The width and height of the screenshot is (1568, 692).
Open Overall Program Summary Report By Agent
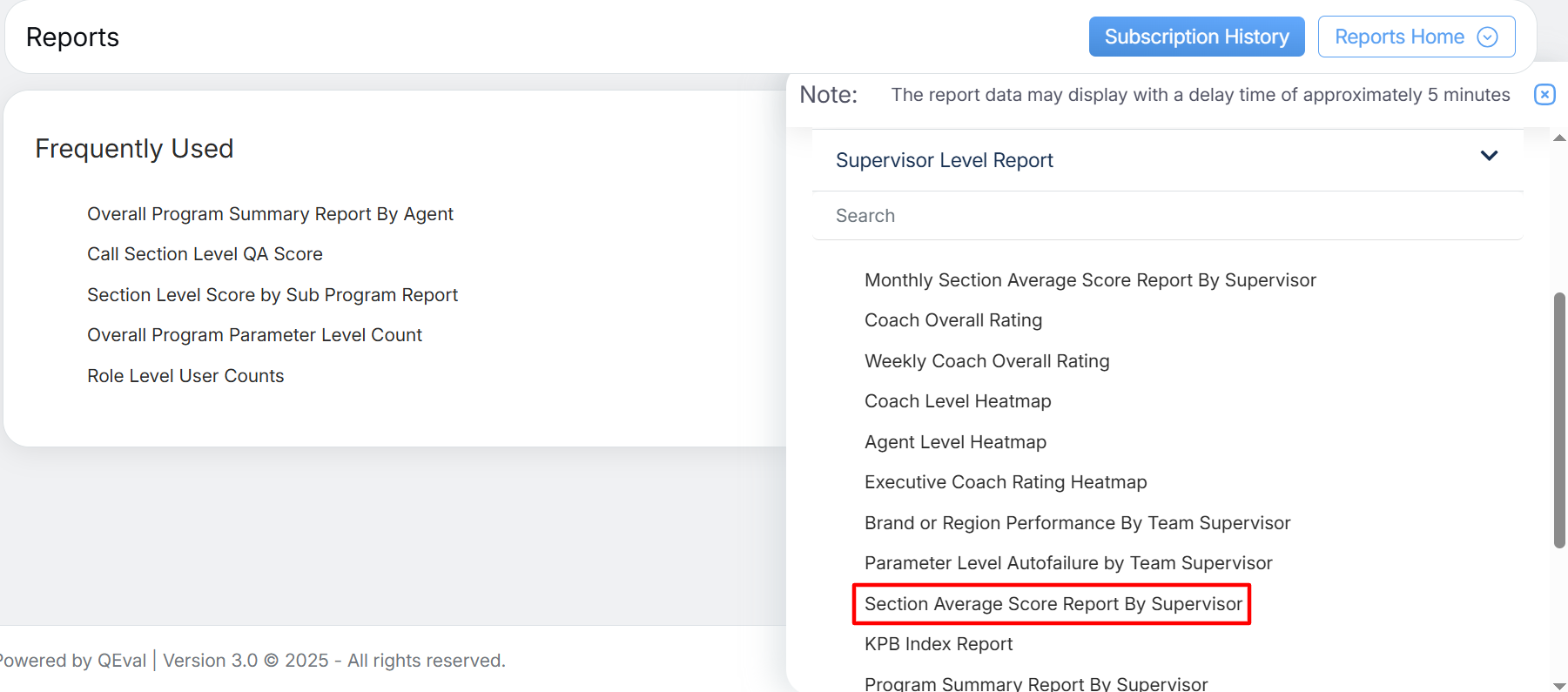[270, 214]
